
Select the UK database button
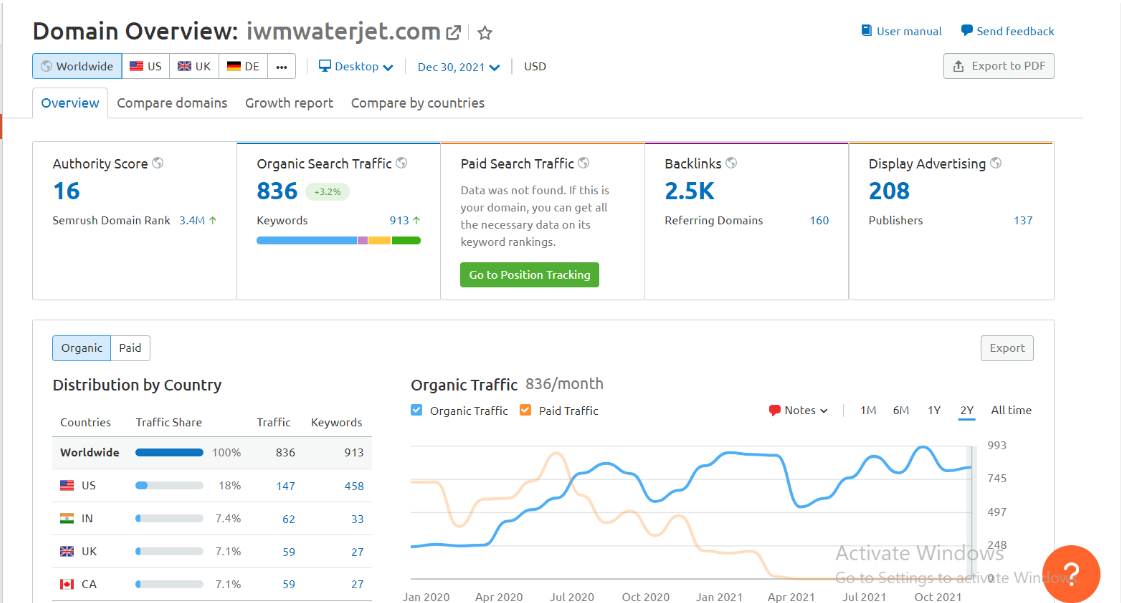pos(194,67)
